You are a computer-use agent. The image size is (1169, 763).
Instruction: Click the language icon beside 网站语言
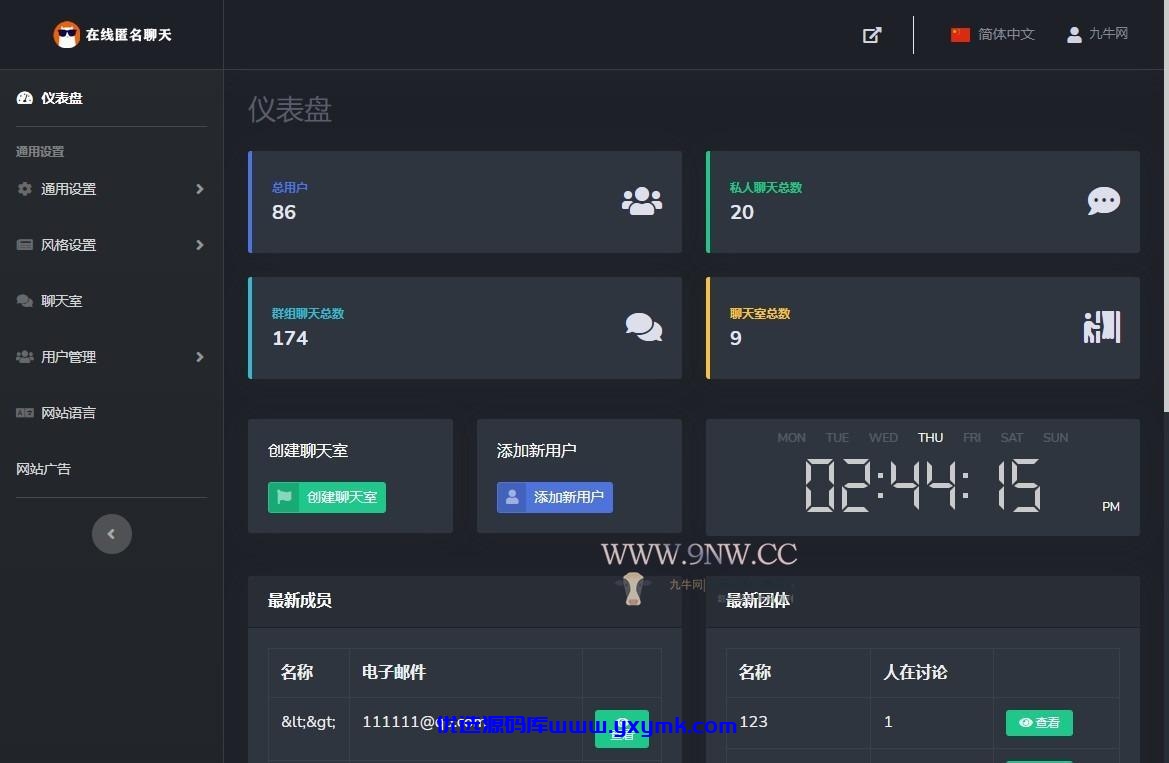coord(25,412)
